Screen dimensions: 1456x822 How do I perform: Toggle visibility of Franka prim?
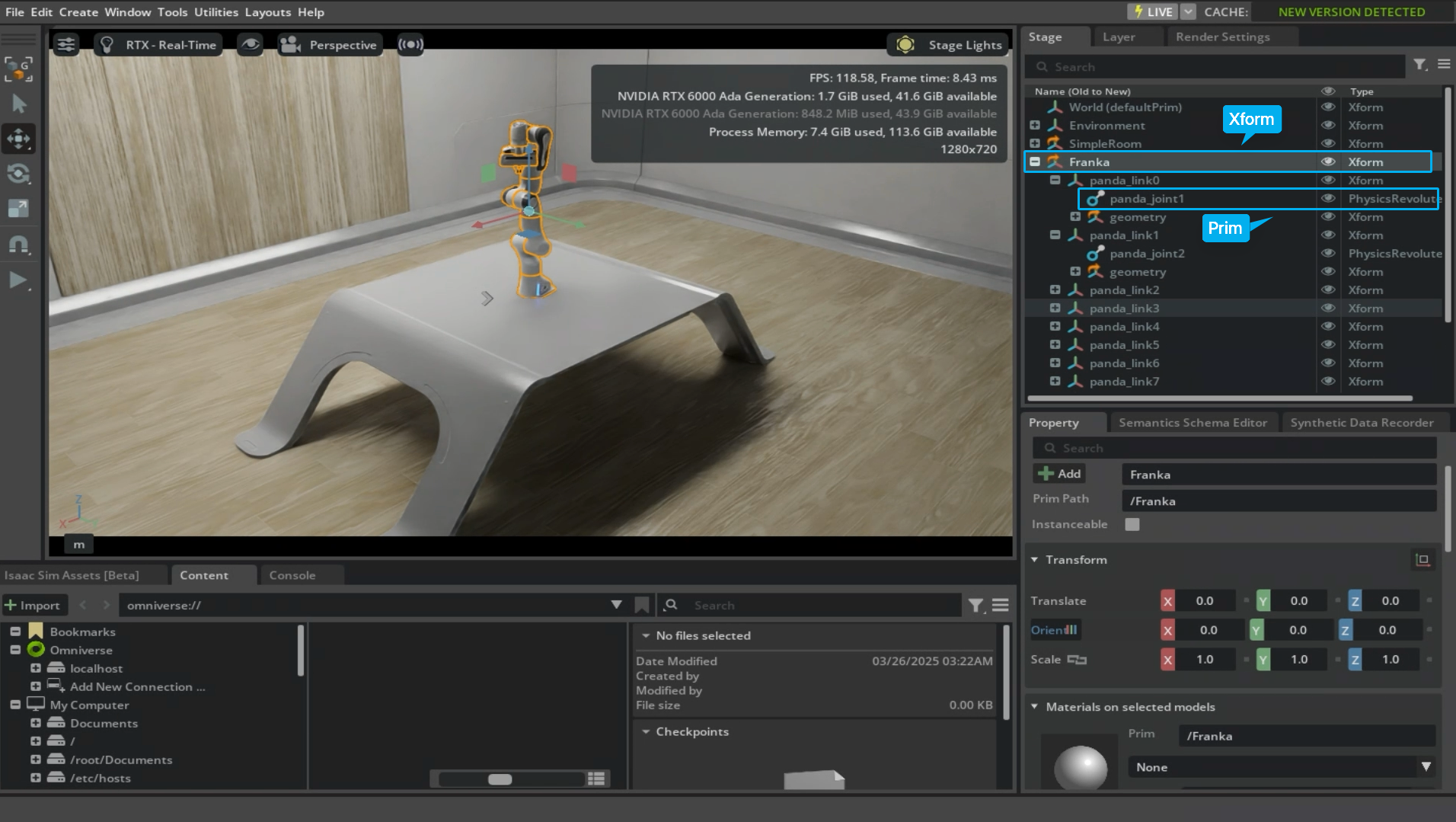(1328, 162)
